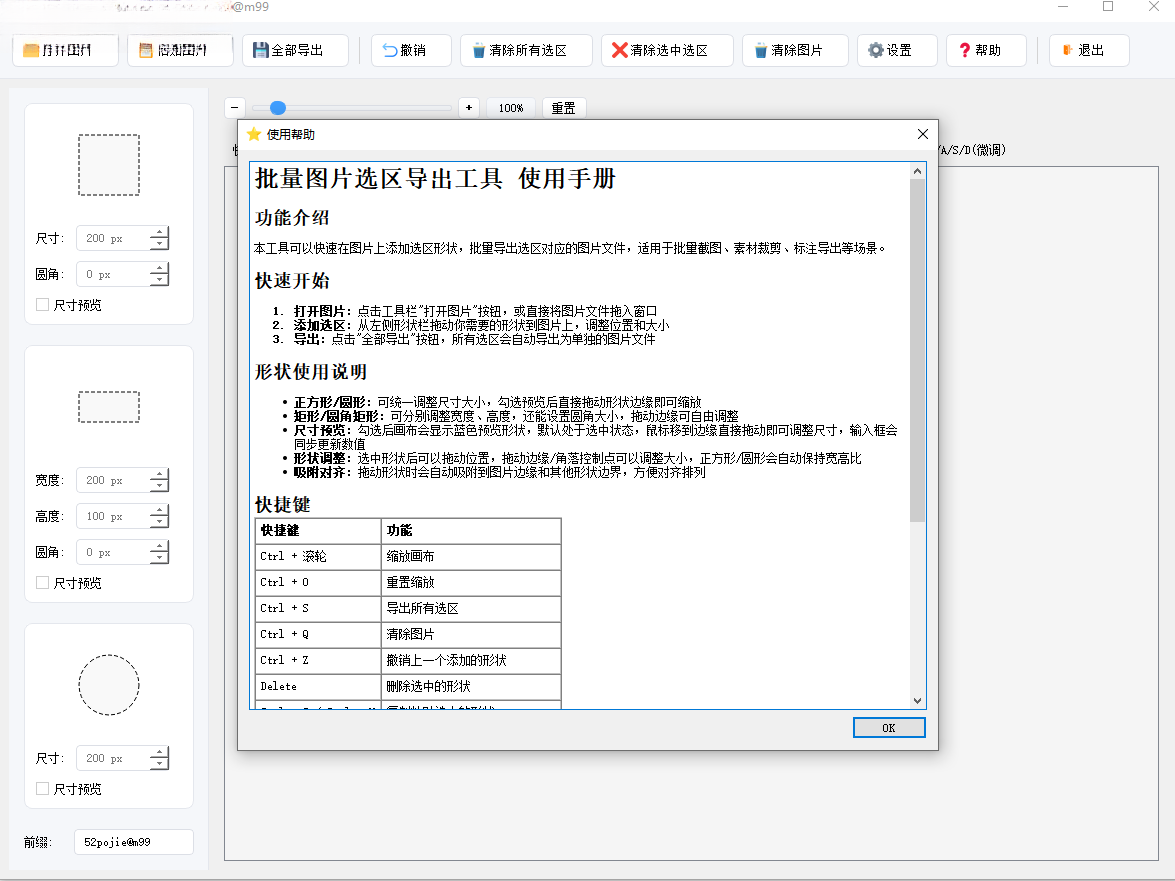
Task: Click the 前缀 field containing 52pojie@m99
Action: point(133,842)
